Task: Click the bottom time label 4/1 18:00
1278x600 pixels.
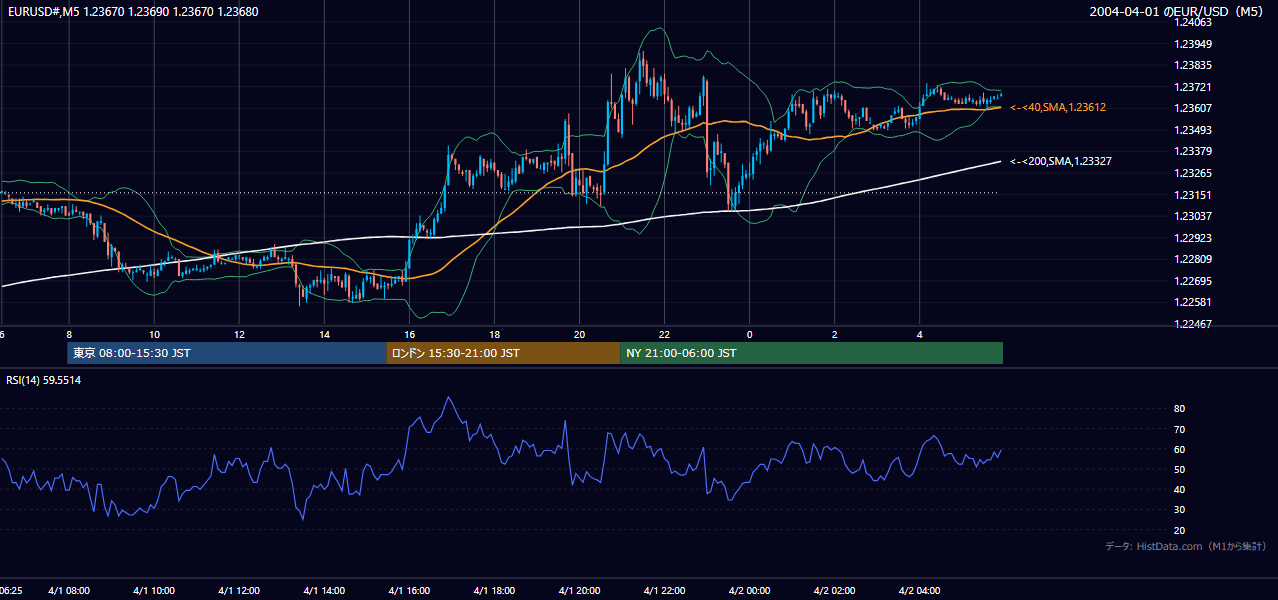Action: point(494,590)
